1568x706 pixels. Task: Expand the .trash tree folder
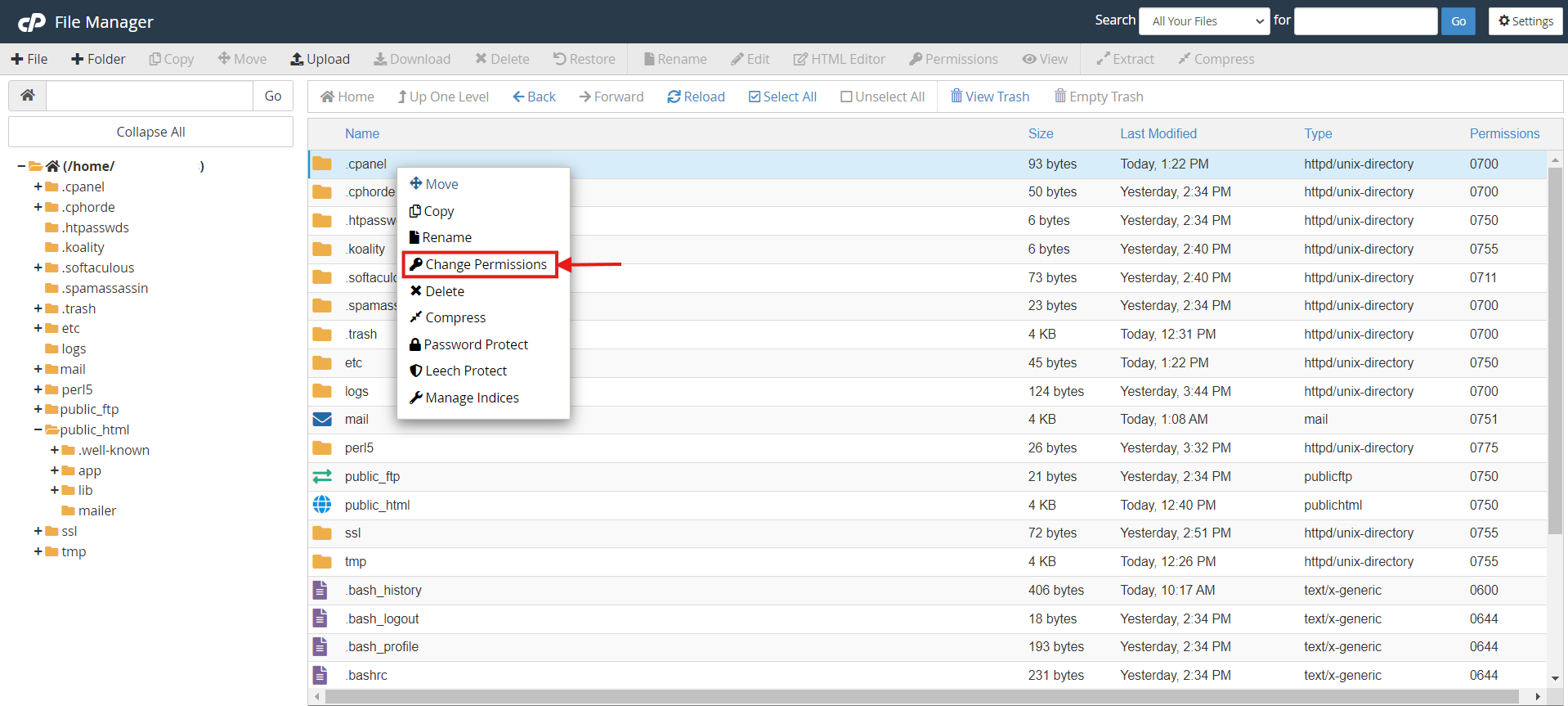click(x=38, y=308)
